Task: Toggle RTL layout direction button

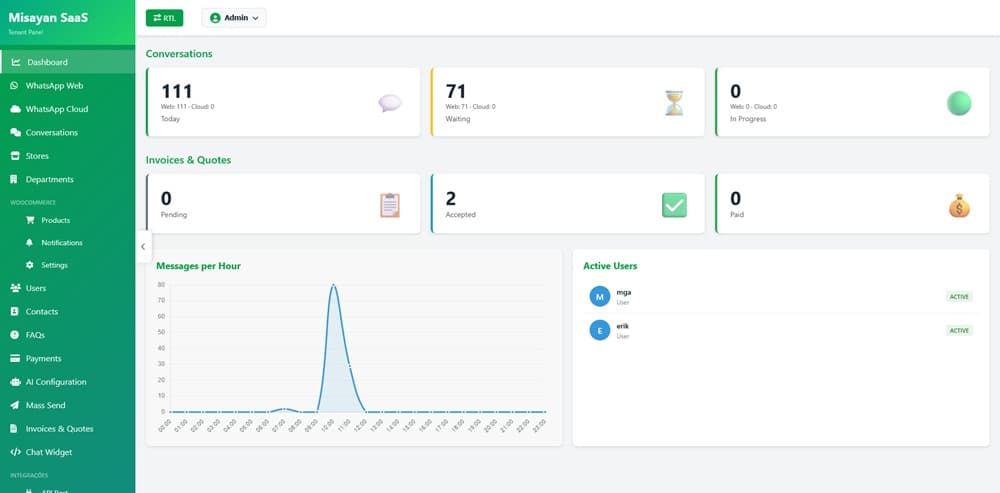Action: point(164,17)
